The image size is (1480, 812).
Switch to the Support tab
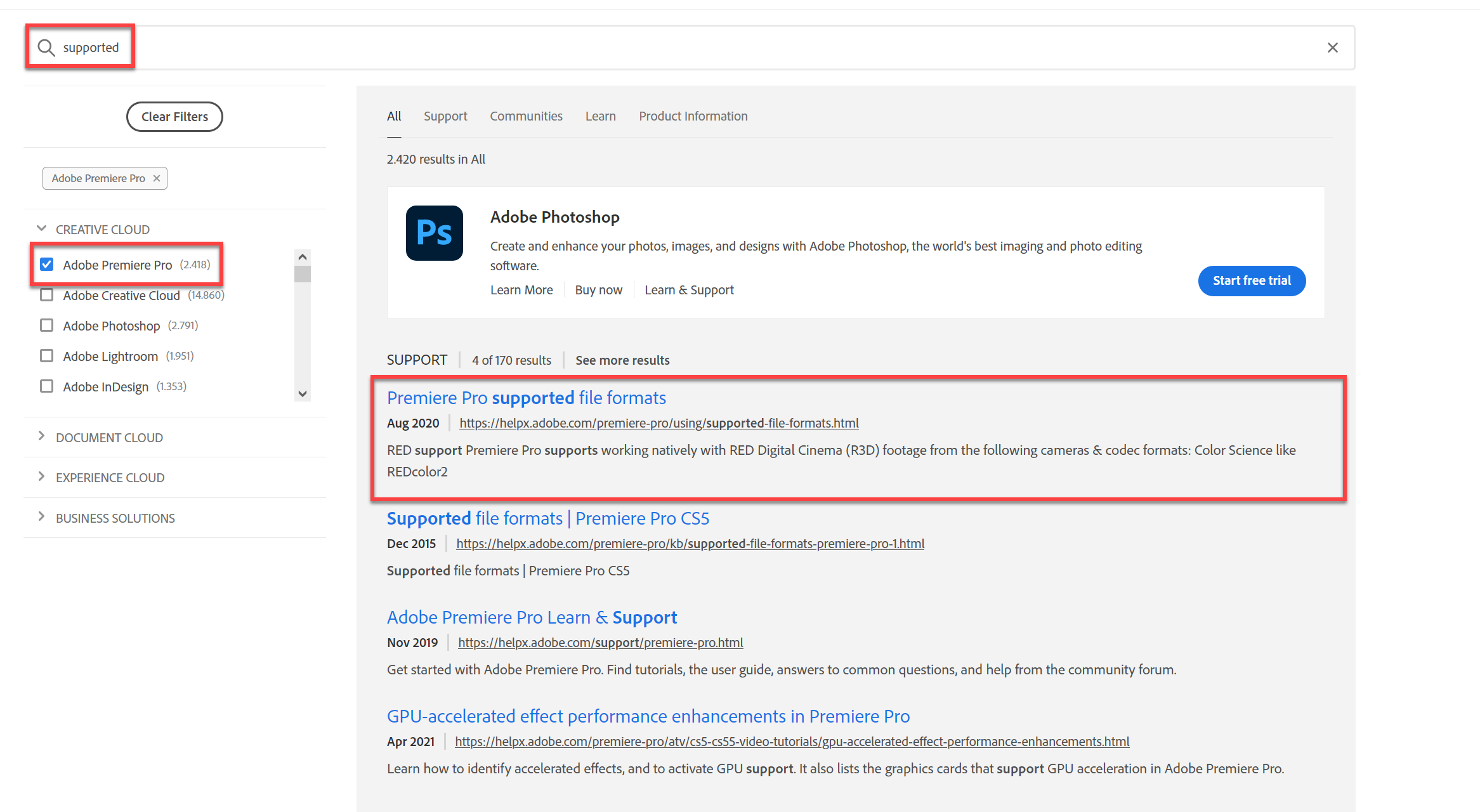[445, 115]
